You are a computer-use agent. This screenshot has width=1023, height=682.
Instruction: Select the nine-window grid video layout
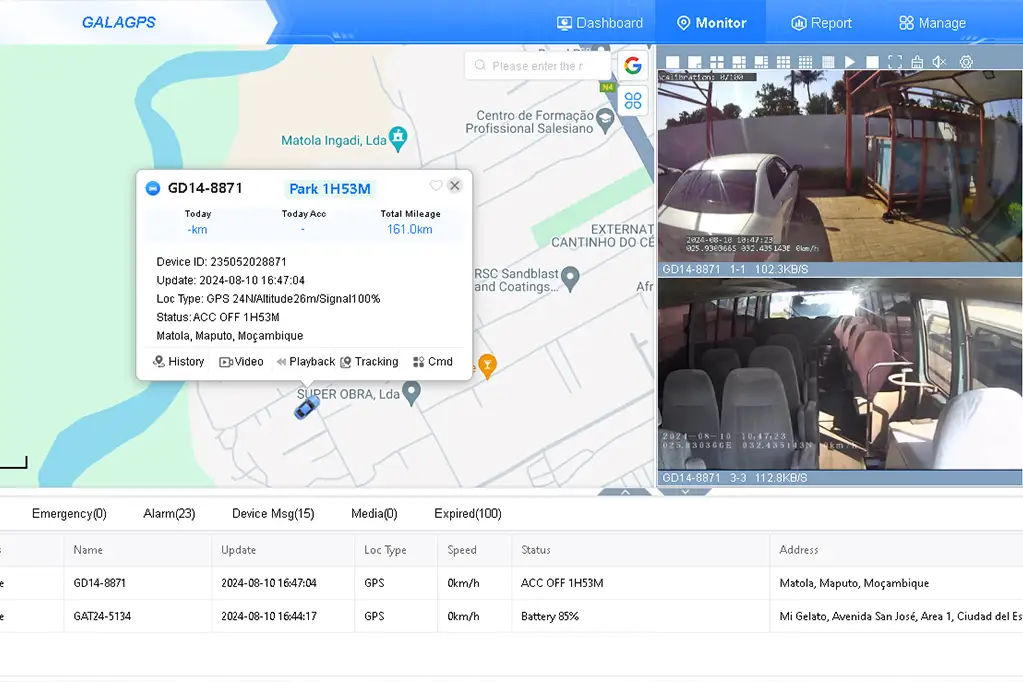[784, 62]
